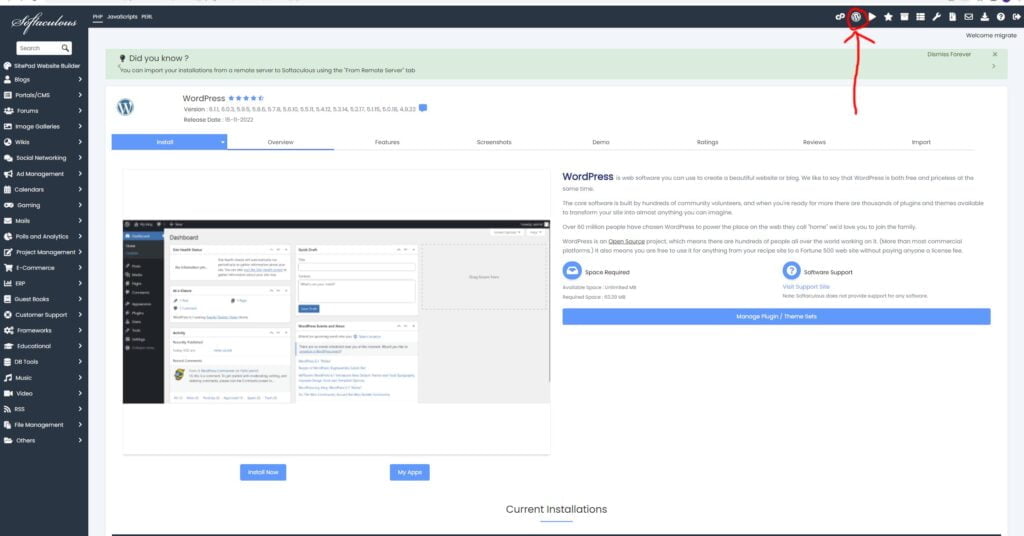Screen dimensions: 1024x536
Task: Click the import download-arrow icon
Action: pos(984,17)
